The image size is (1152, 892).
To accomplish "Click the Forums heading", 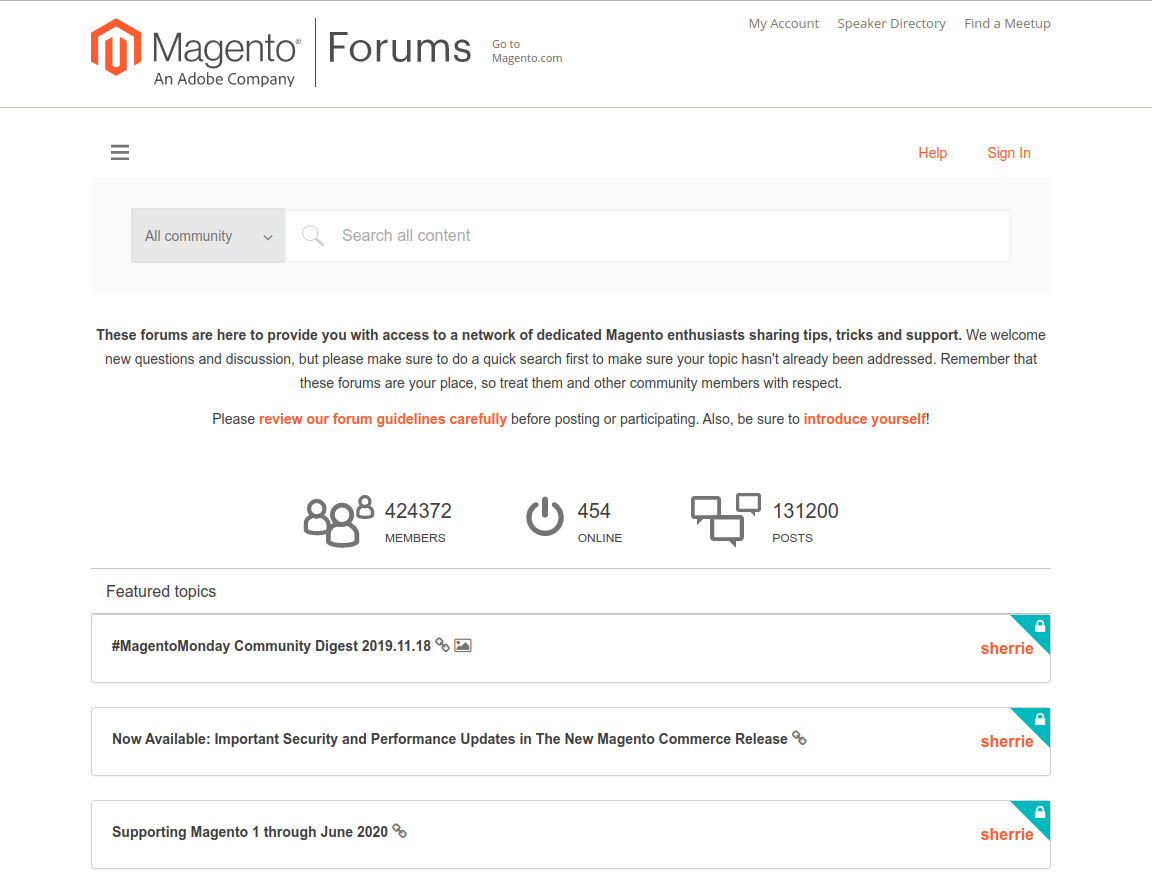I will (x=399, y=48).
